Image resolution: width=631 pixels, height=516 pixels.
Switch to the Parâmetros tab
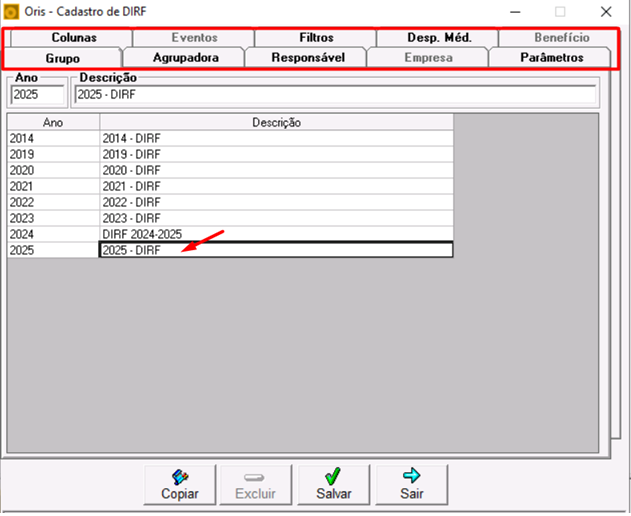(x=551, y=58)
